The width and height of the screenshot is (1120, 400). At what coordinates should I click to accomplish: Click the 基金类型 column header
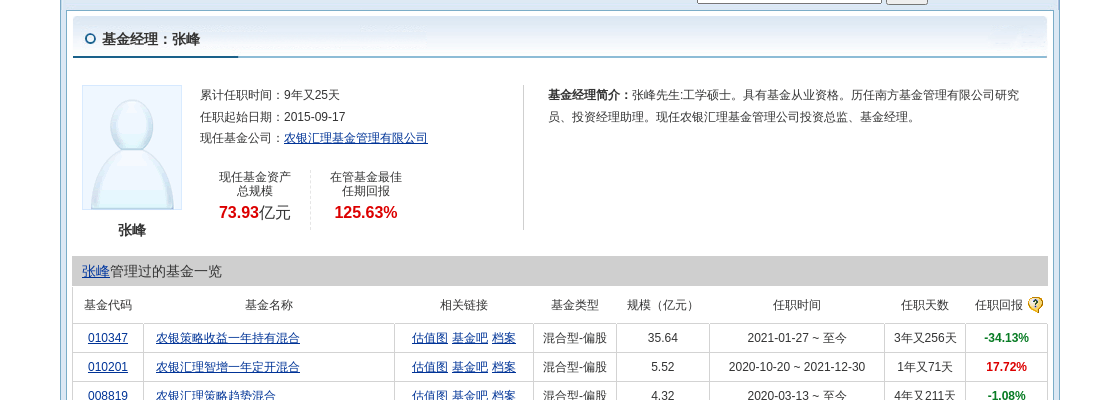click(x=575, y=305)
